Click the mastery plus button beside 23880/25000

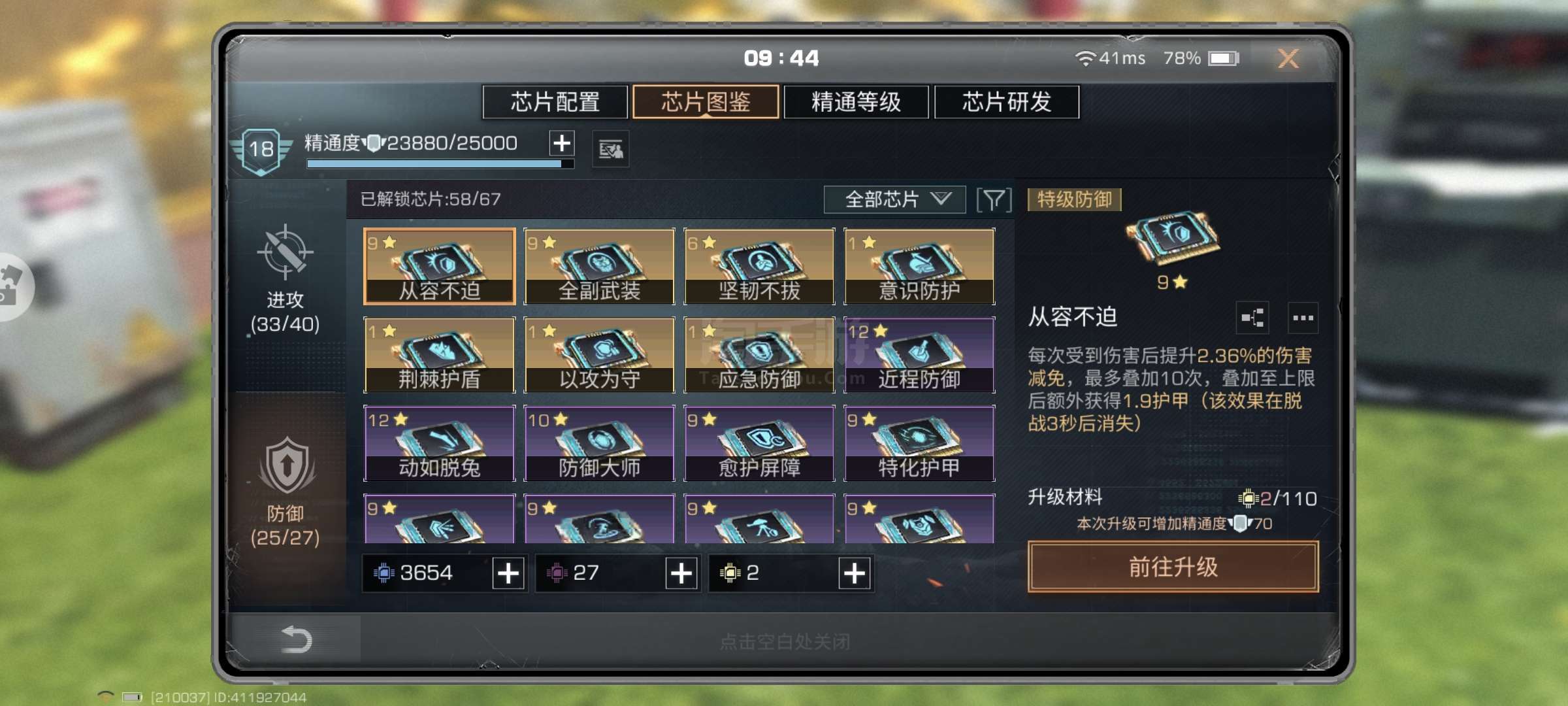[562, 143]
